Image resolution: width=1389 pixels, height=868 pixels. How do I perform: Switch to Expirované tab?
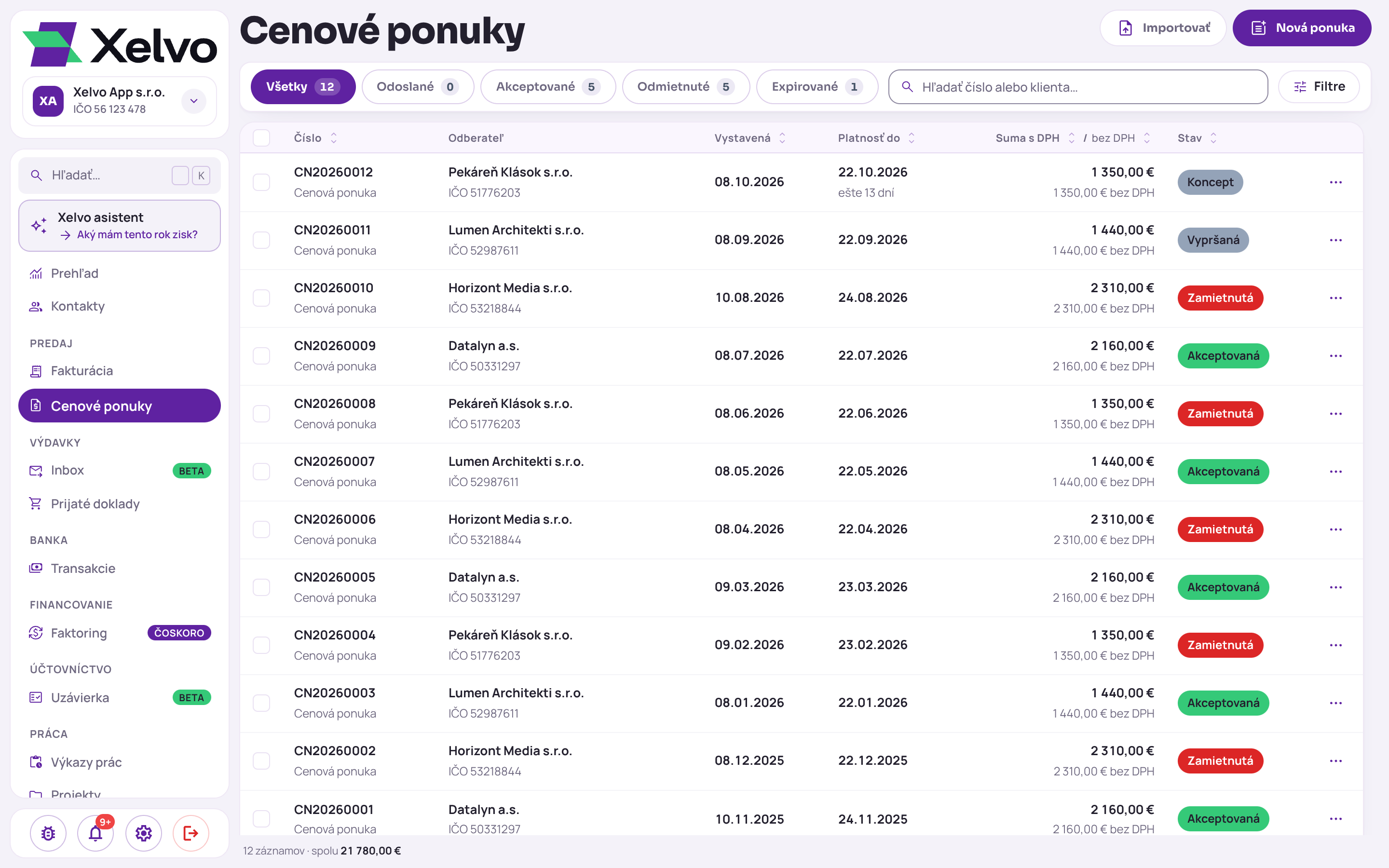[817, 87]
